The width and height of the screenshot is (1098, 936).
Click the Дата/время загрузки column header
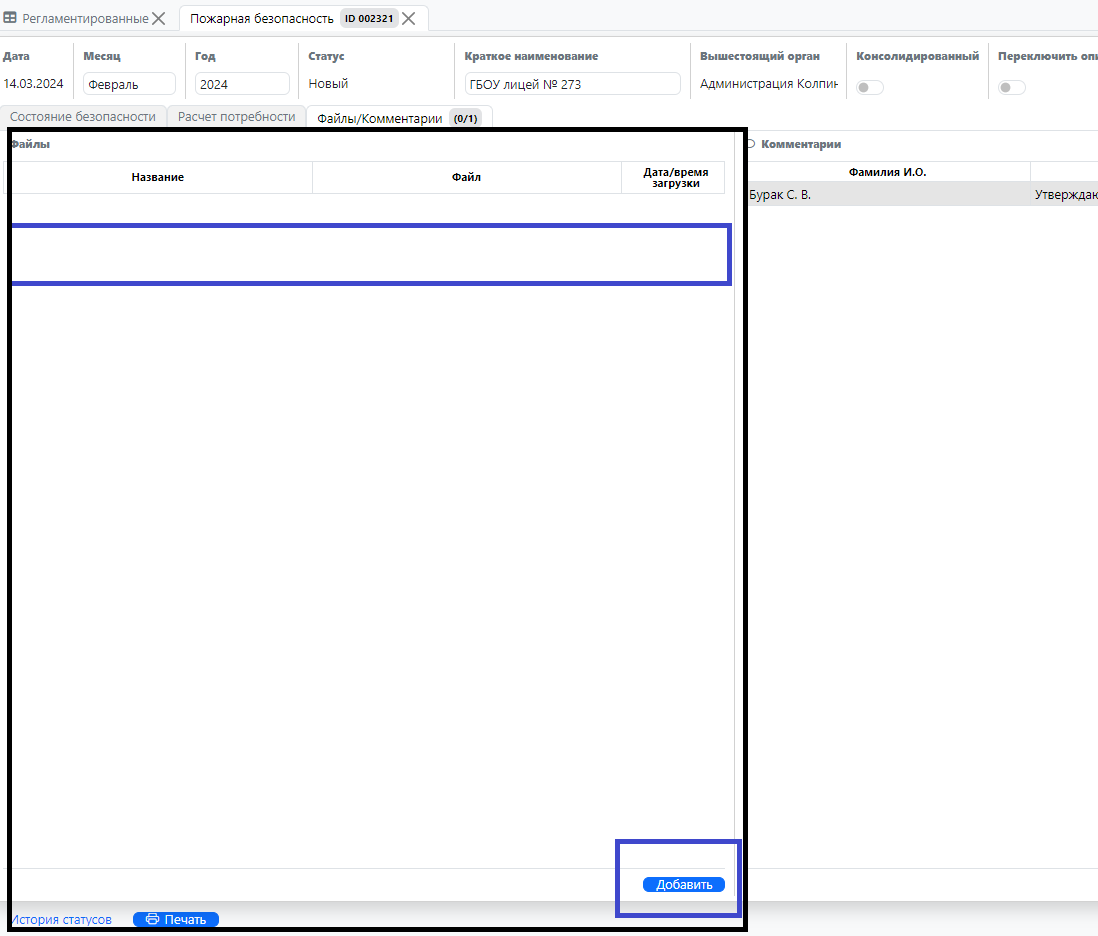click(x=675, y=177)
